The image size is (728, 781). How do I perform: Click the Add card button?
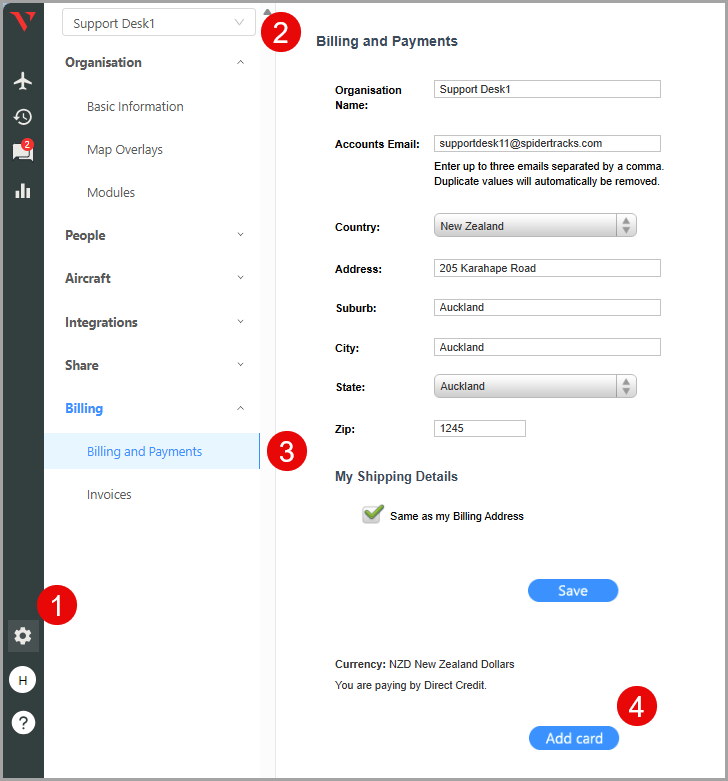click(x=574, y=738)
